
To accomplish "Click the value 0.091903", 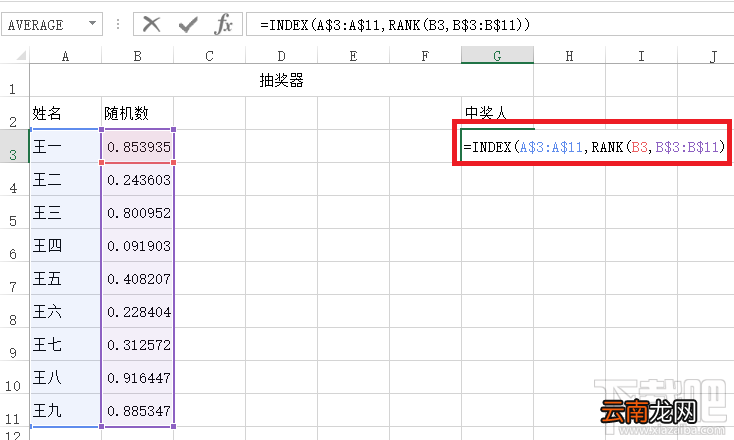I will coord(137,245).
